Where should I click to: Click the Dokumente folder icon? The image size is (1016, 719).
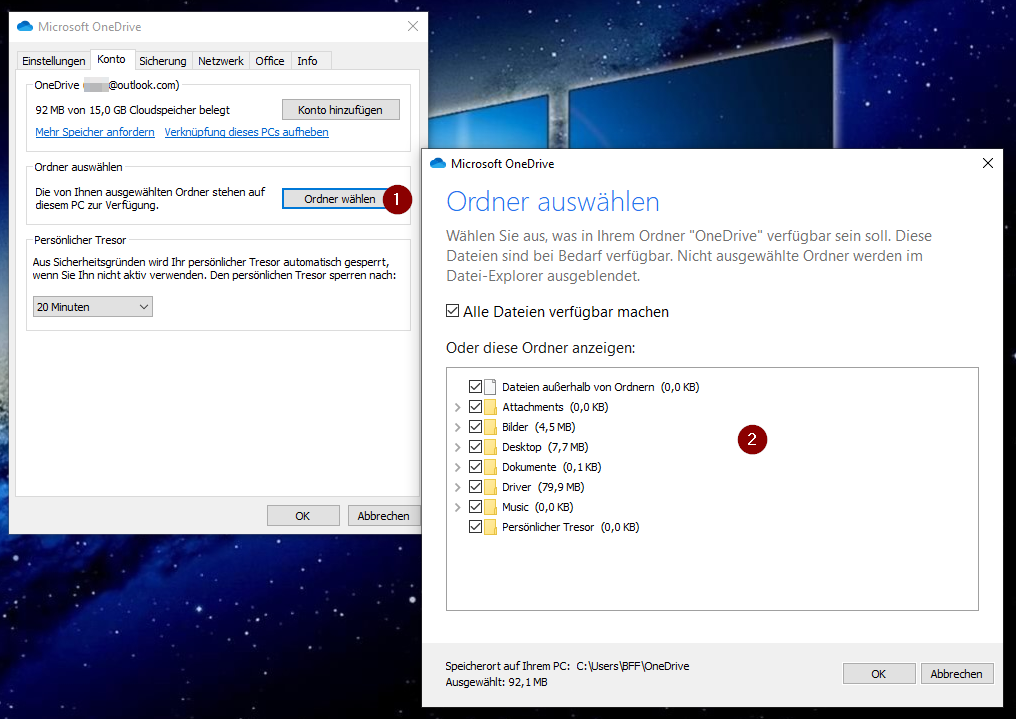[491, 467]
